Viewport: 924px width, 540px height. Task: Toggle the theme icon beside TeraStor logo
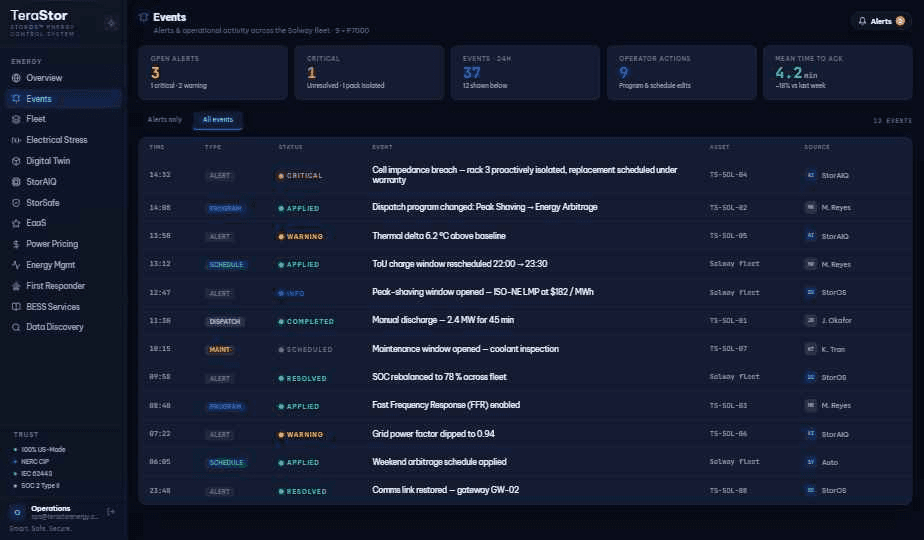tap(111, 23)
